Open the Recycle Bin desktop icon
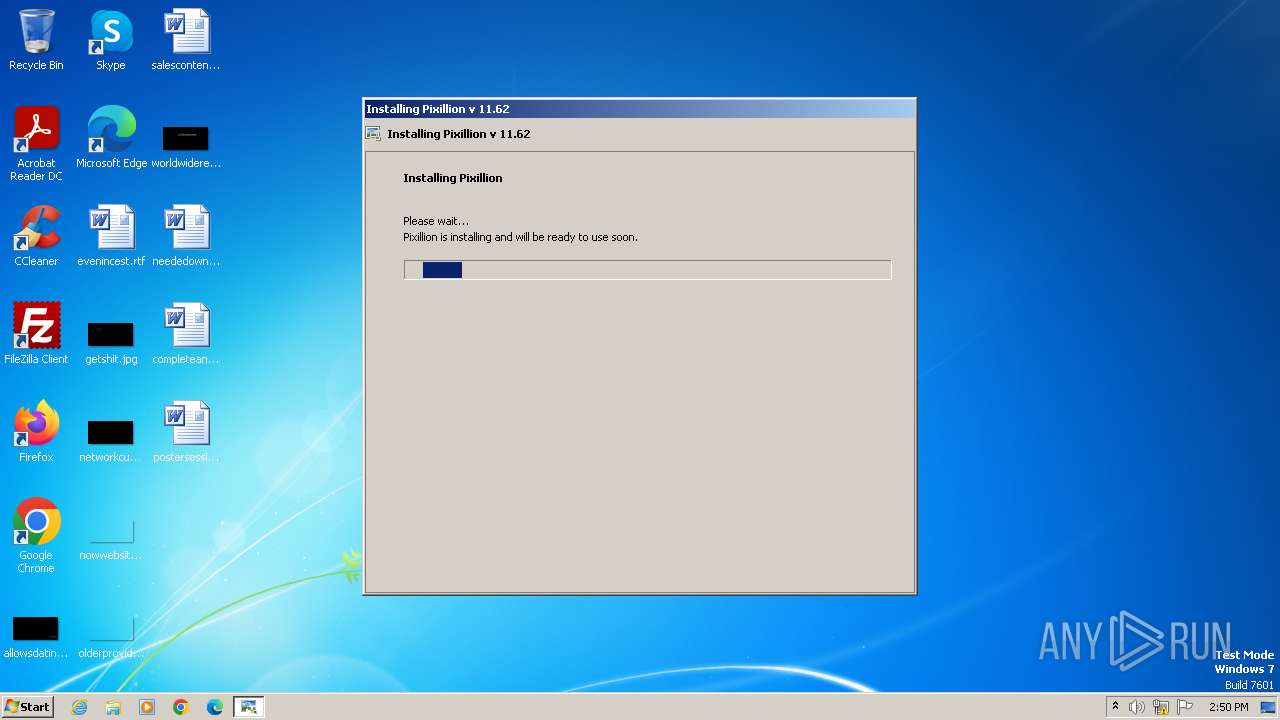The height and width of the screenshot is (720, 1280). (x=36, y=41)
